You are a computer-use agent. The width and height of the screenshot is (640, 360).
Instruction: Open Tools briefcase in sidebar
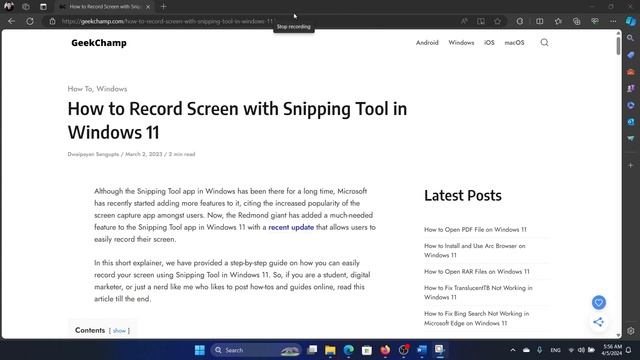(631, 72)
